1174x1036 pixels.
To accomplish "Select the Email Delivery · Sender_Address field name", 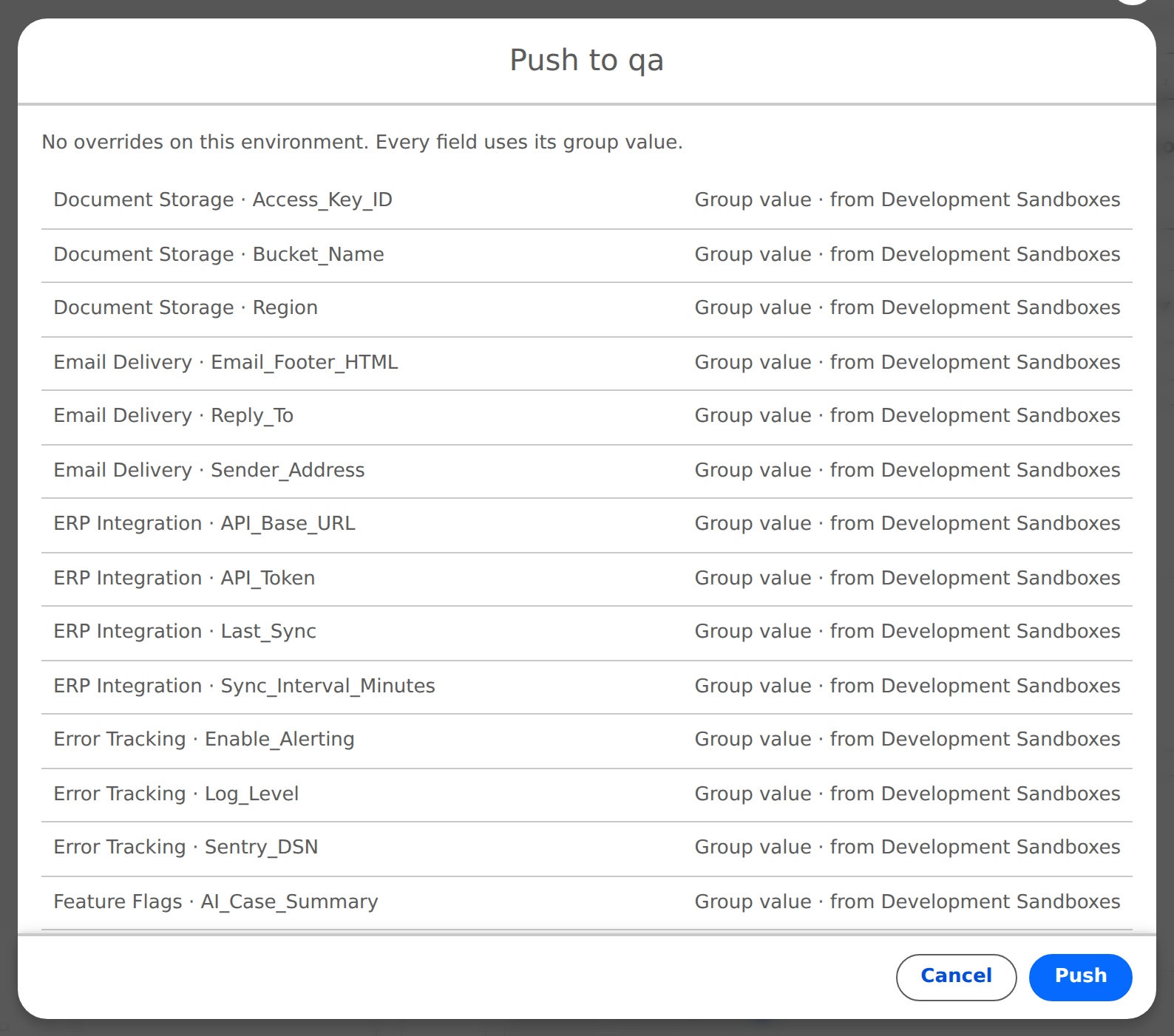I will pos(209,471).
